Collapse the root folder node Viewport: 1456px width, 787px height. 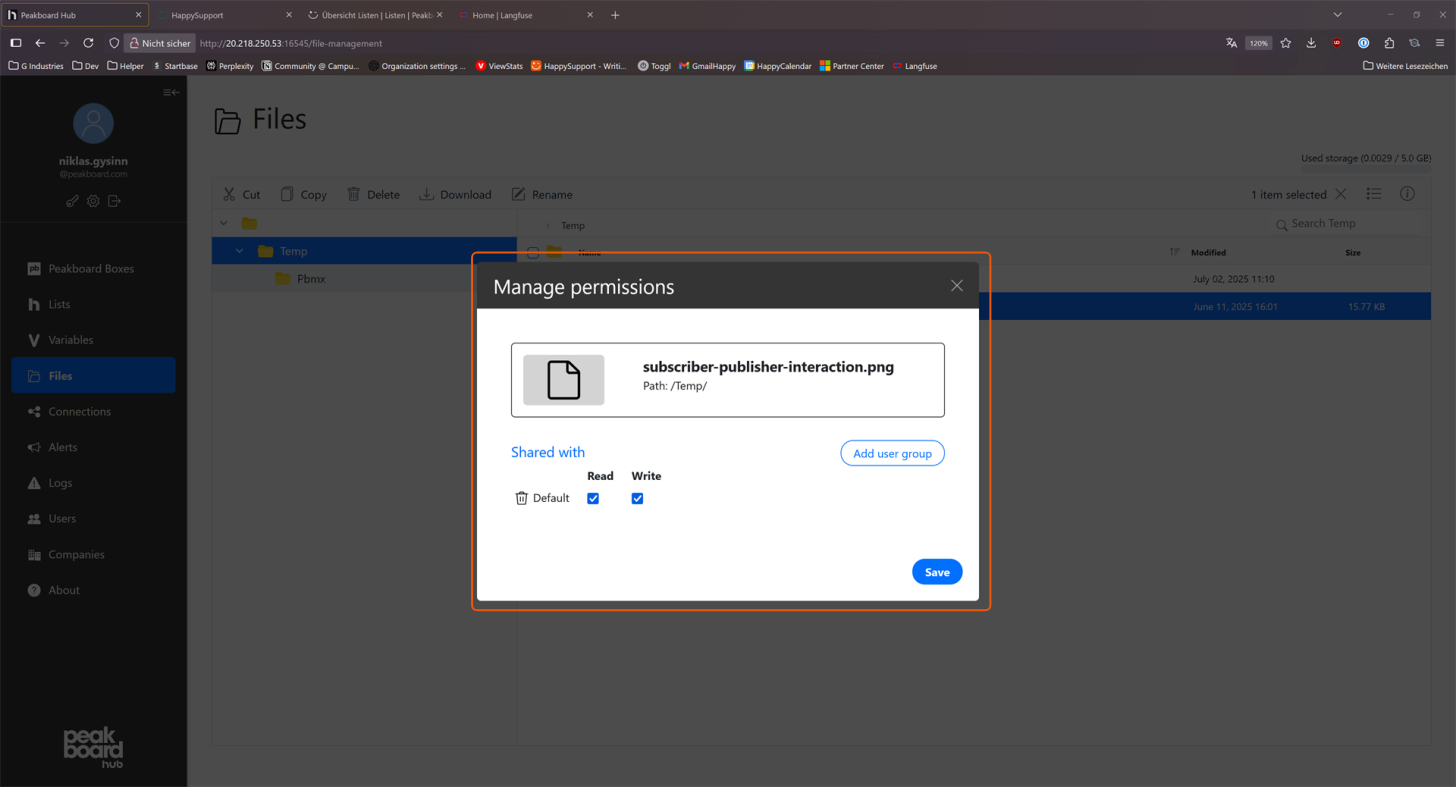pyautogui.click(x=224, y=222)
